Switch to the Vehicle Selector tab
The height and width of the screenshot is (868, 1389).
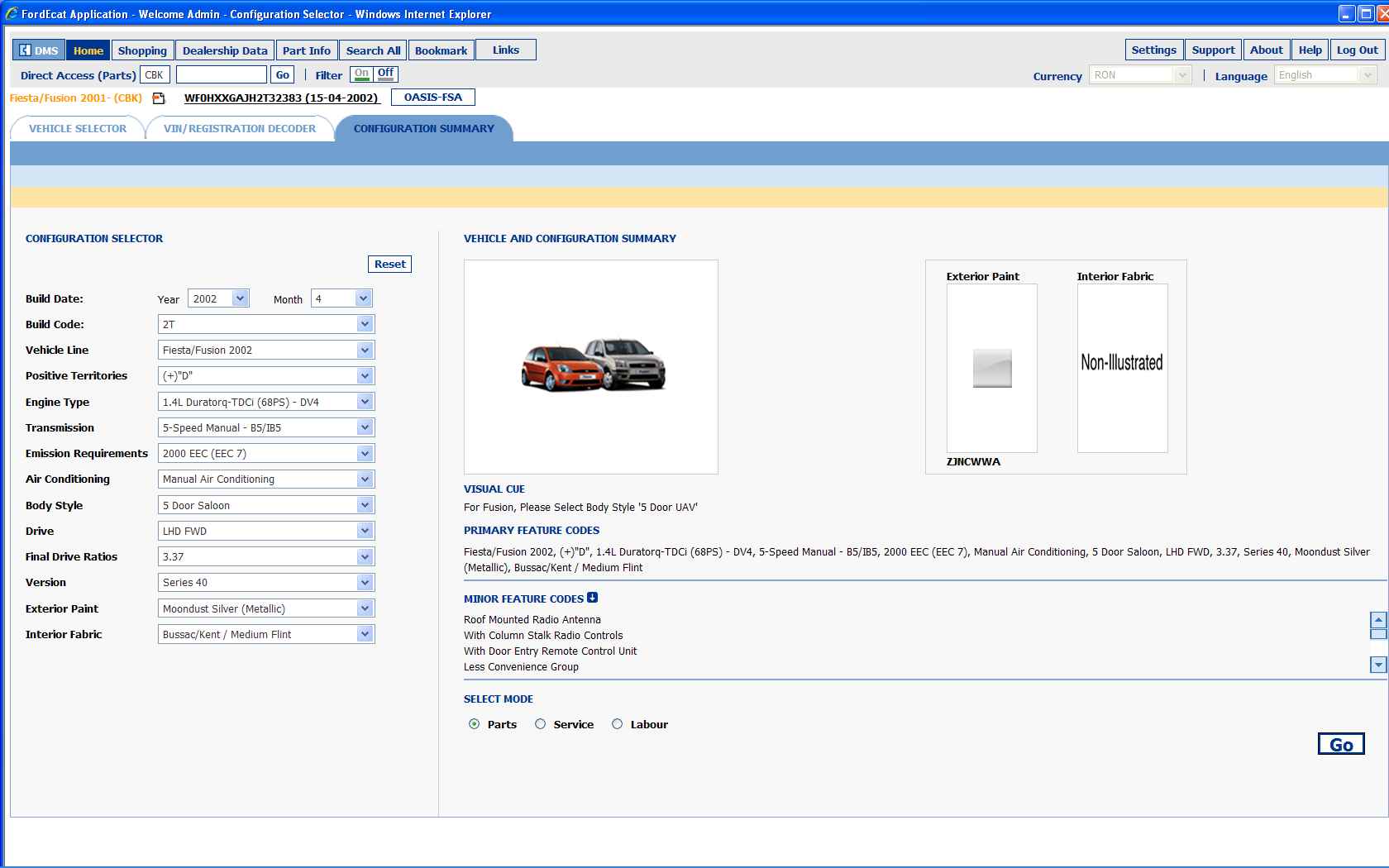78,129
